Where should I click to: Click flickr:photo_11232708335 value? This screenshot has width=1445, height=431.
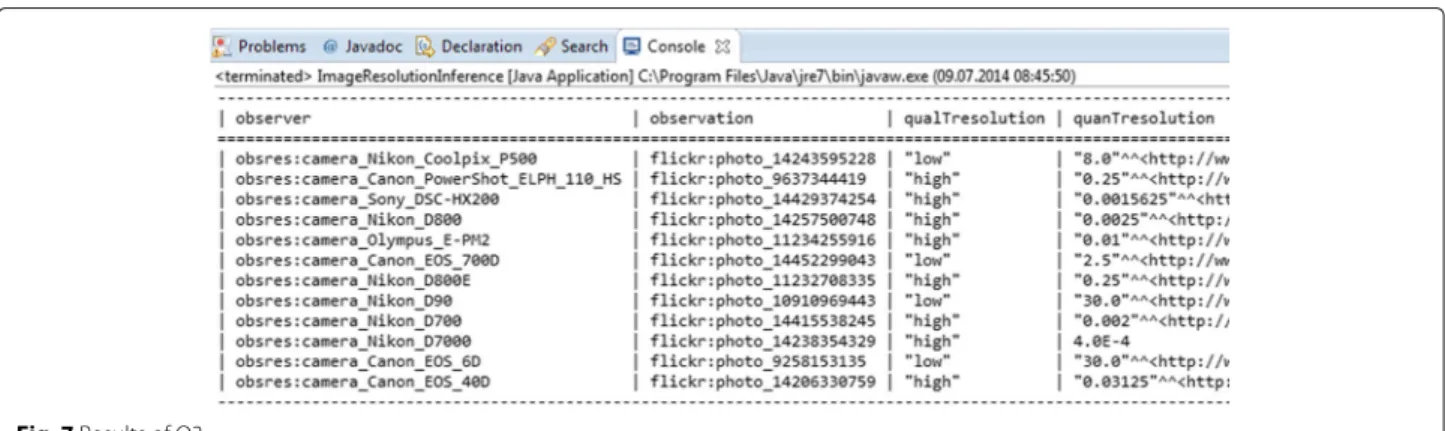[x=764, y=281]
